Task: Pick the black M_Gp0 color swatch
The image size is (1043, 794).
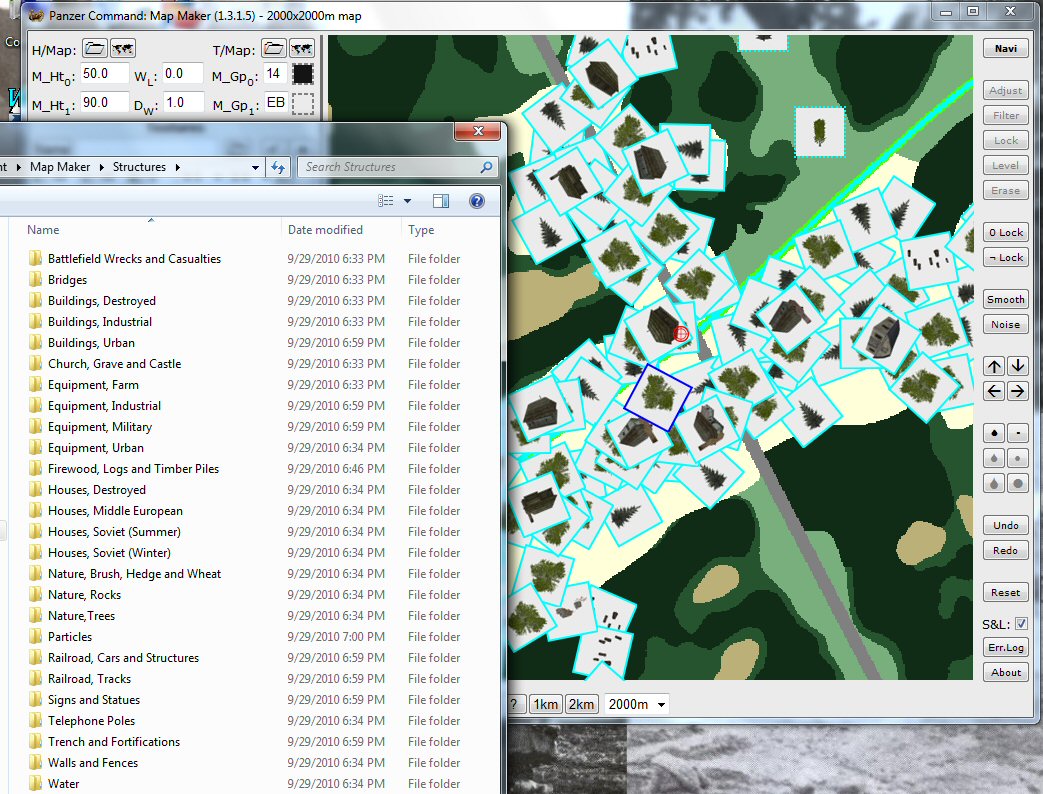Action: point(303,74)
